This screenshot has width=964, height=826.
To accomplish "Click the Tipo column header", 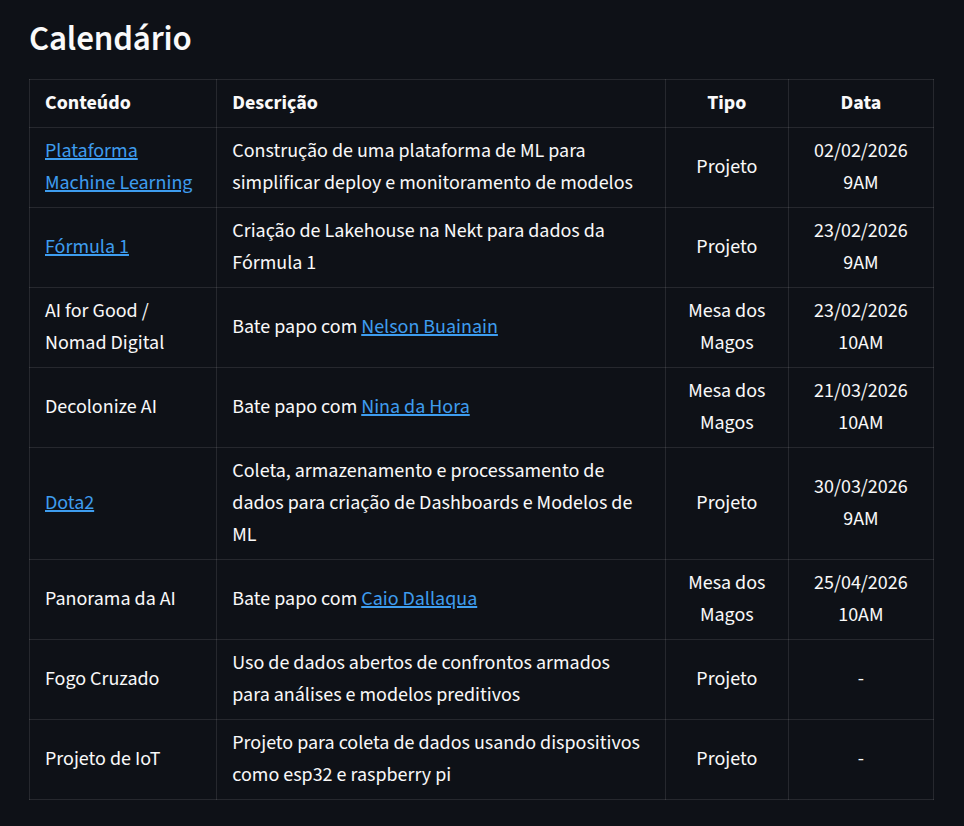I will click(726, 103).
